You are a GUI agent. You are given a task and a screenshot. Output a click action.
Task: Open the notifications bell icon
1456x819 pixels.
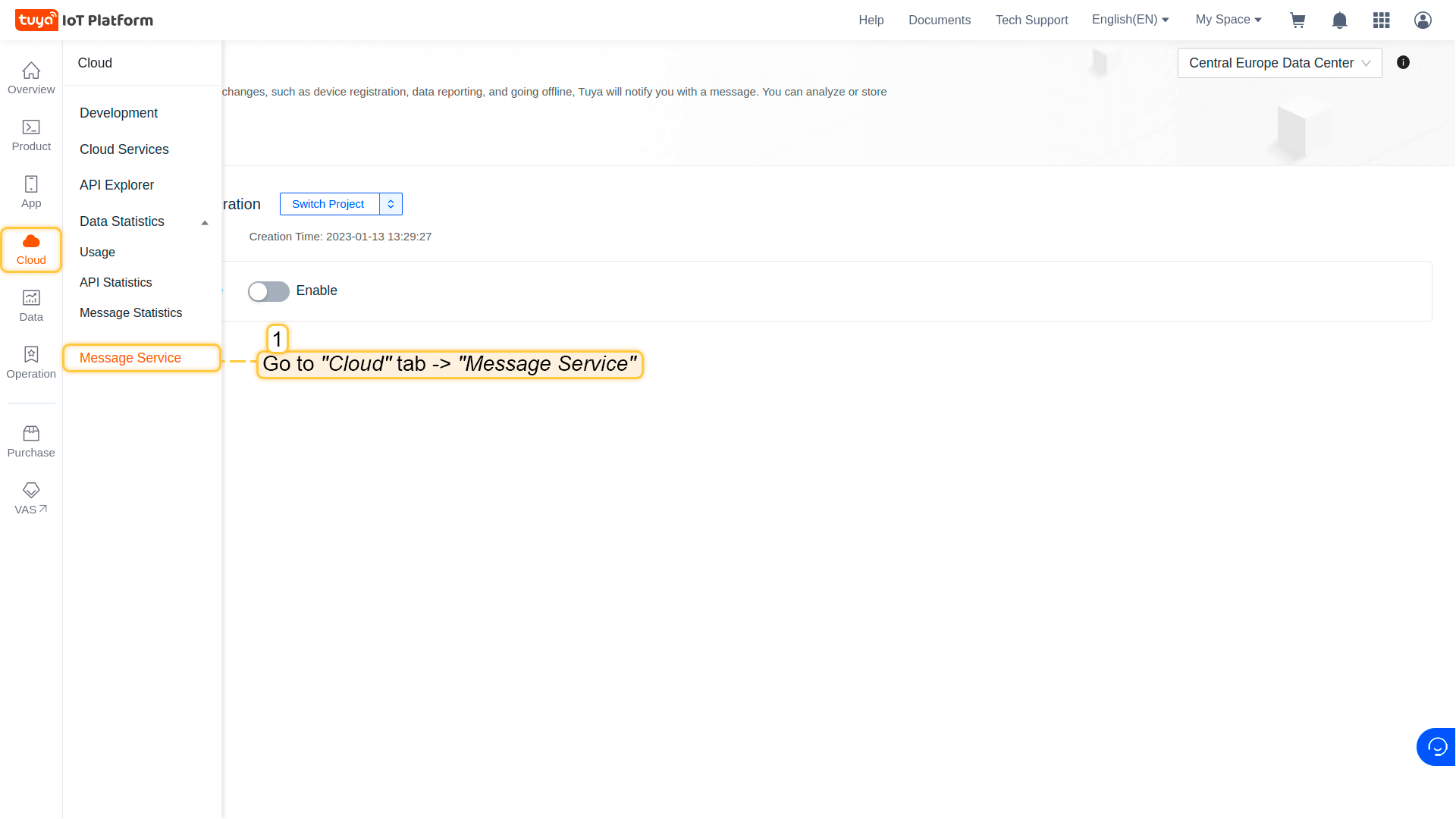(1339, 20)
